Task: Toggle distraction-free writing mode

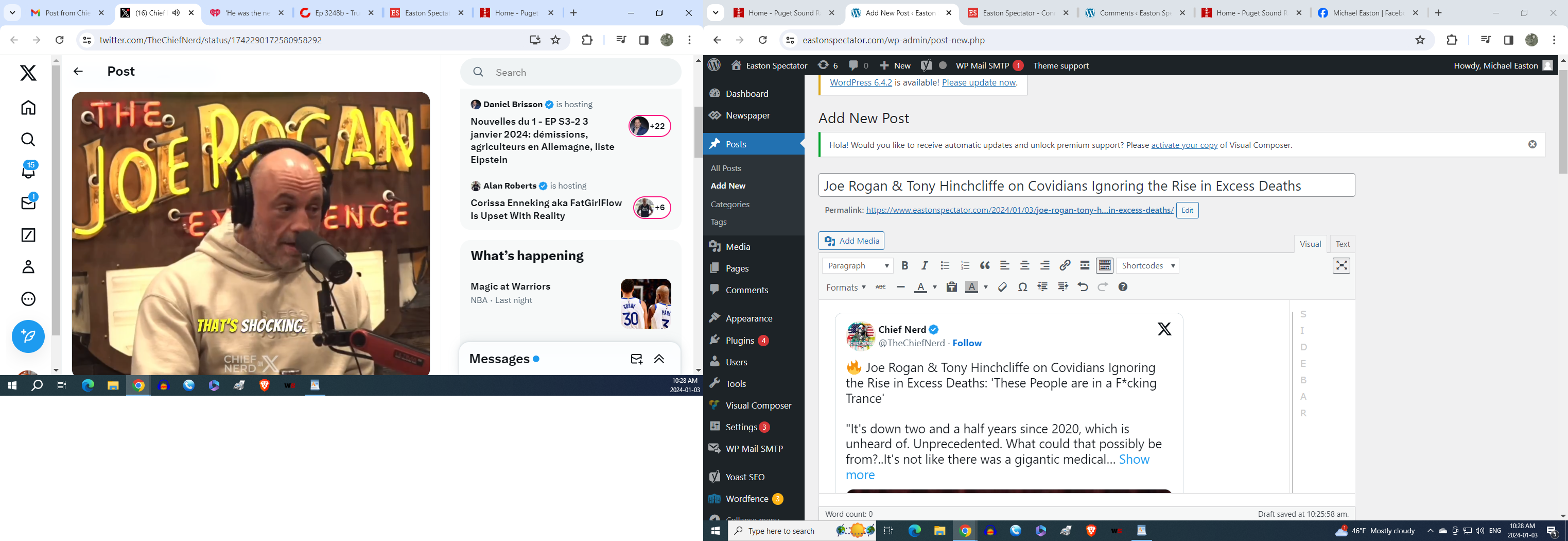Action: pyautogui.click(x=1341, y=266)
